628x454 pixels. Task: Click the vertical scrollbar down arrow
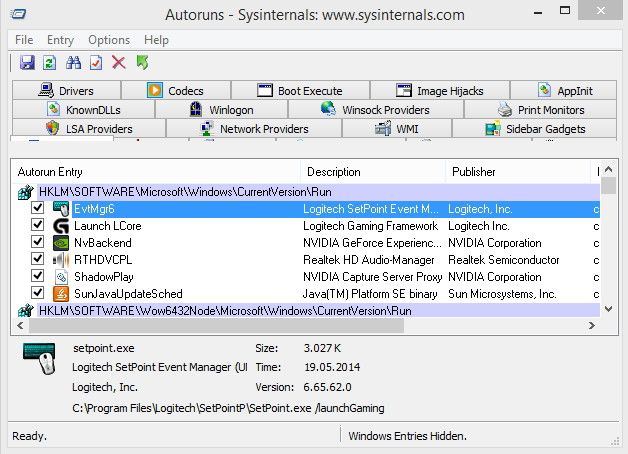[x=608, y=311]
